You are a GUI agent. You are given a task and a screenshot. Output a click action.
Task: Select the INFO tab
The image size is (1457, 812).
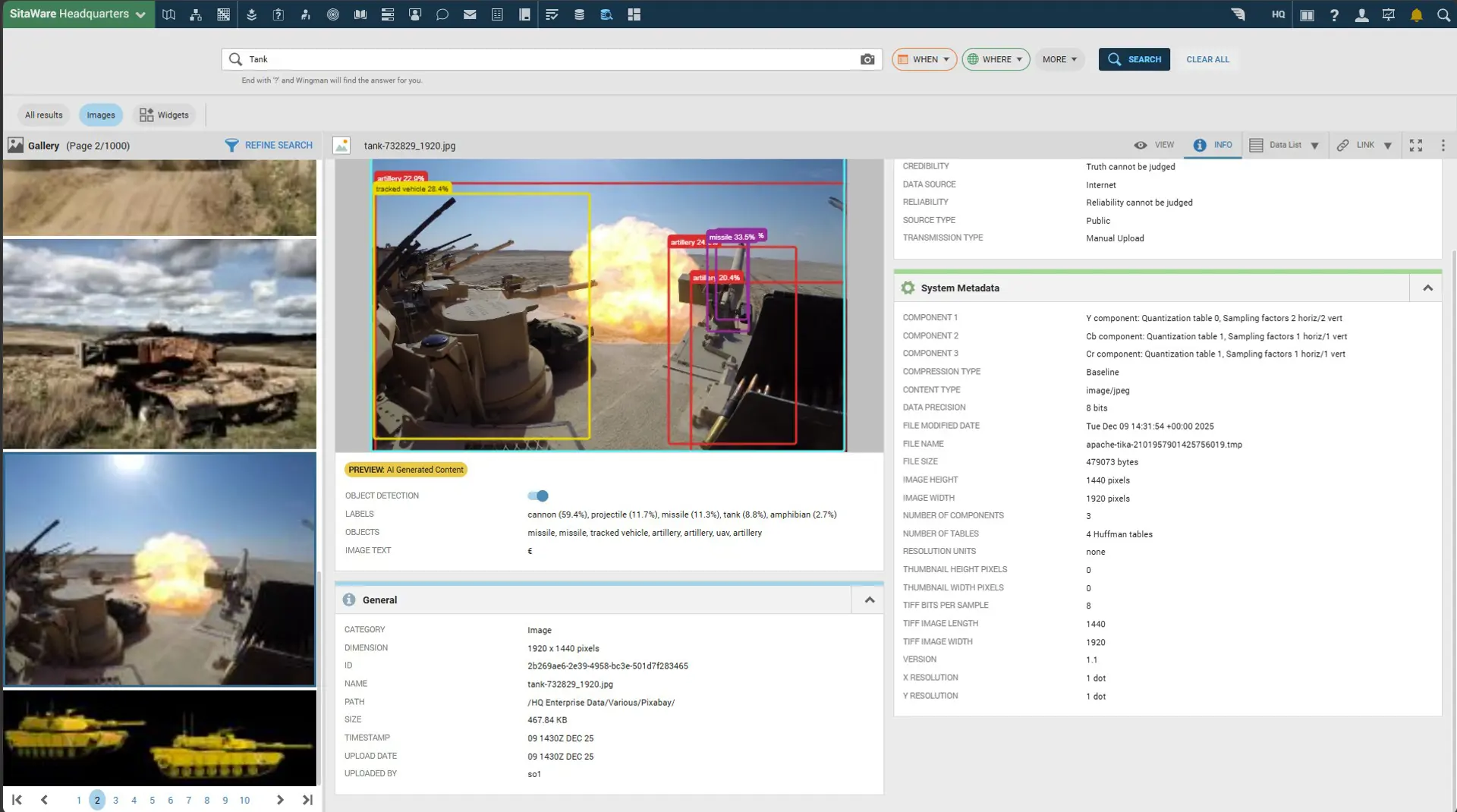click(x=1213, y=145)
